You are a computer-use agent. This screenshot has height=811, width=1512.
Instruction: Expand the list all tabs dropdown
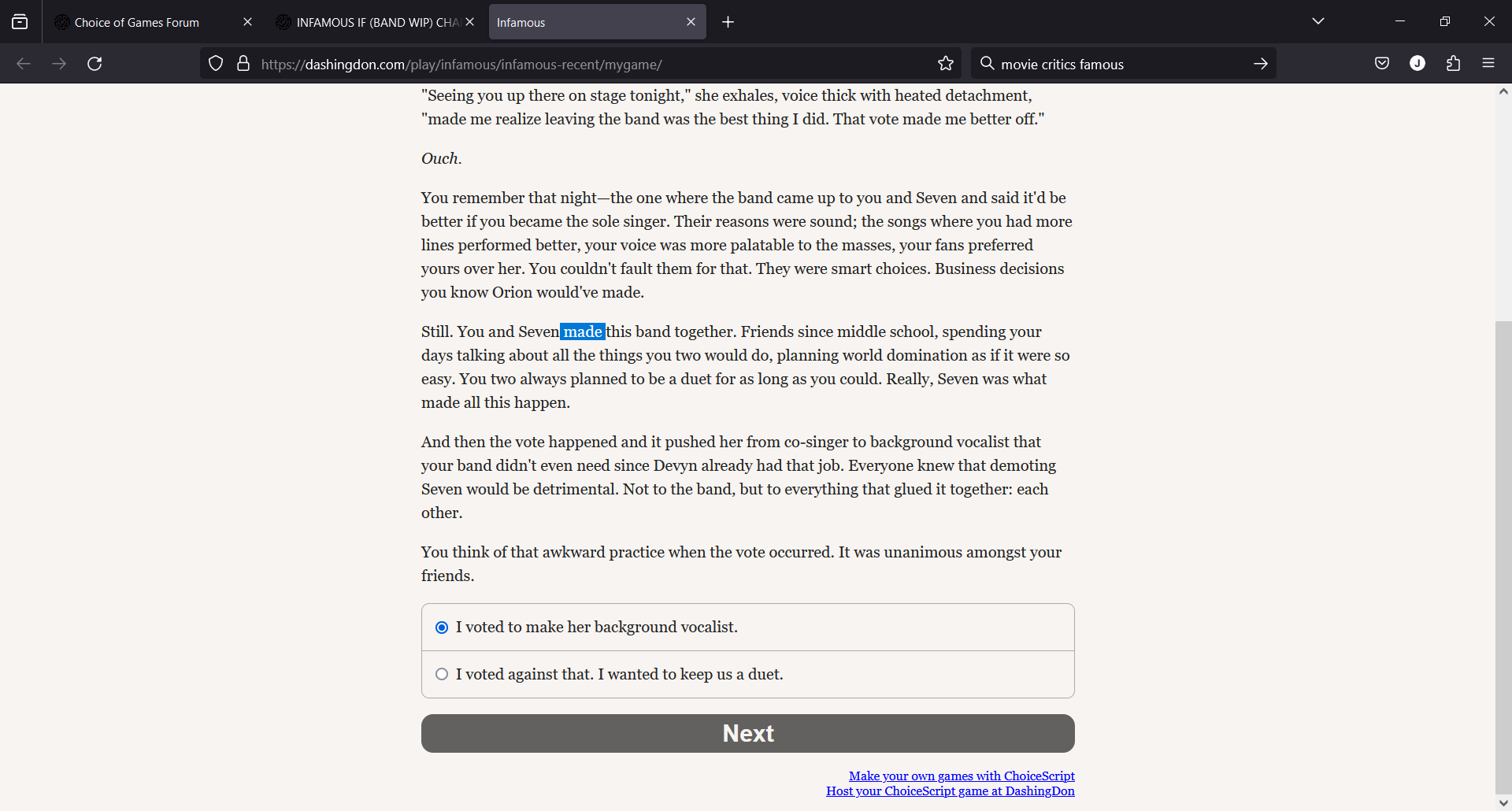(x=1318, y=21)
